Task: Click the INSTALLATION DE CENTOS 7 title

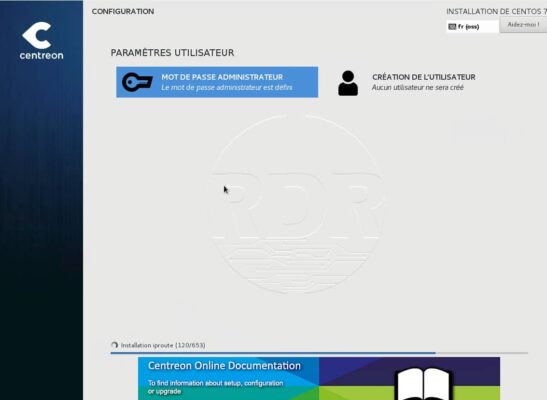Action: (x=496, y=12)
